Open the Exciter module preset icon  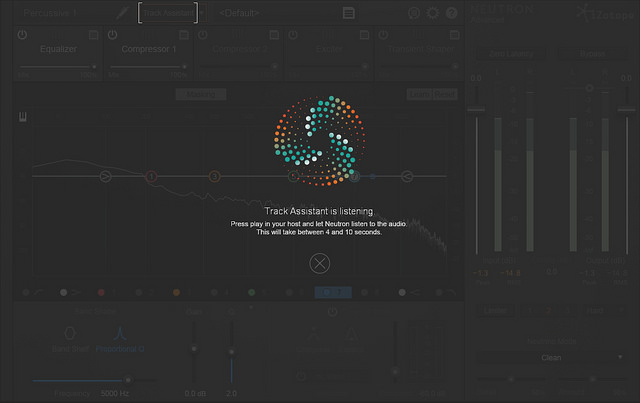tap(364, 35)
